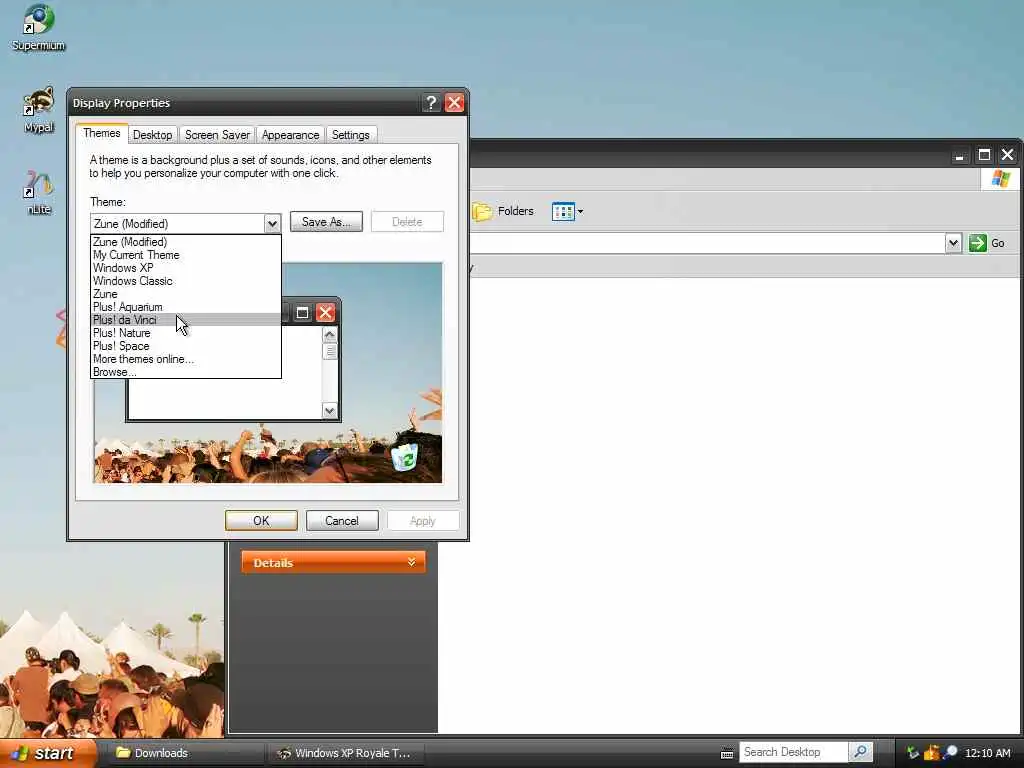Image resolution: width=1024 pixels, height=768 pixels.
Task: Expand the Explorer address bar dropdown
Action: pyautogui.click(x=953, y=243)
